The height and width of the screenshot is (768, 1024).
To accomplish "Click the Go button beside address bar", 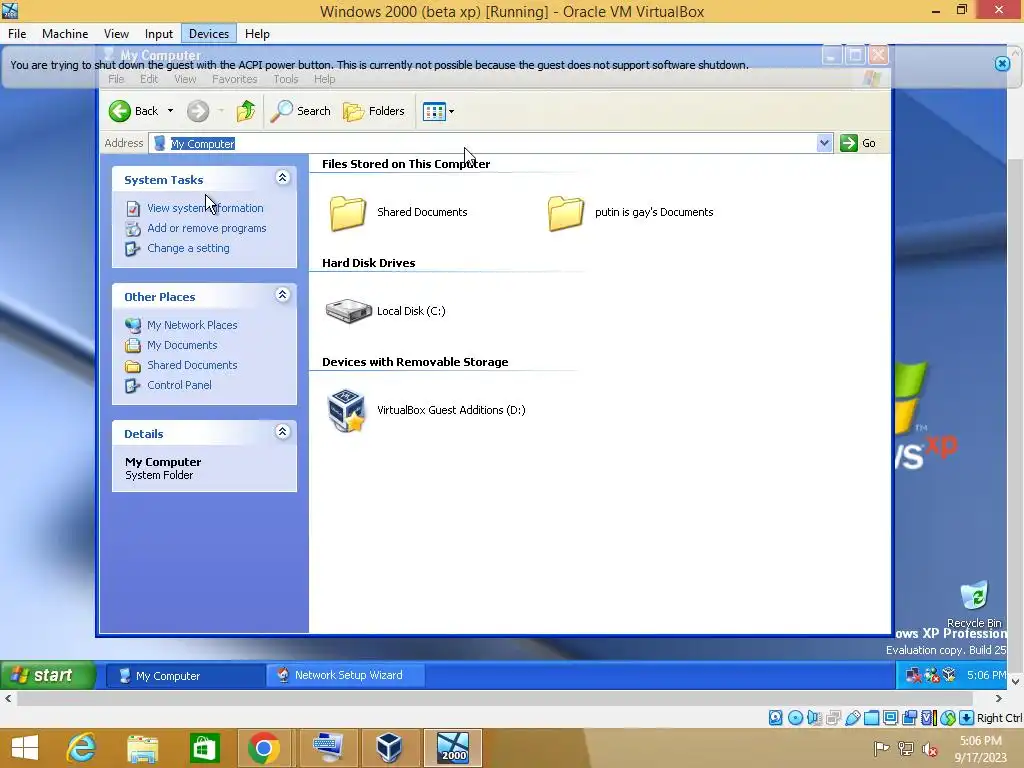I will [x=858, y=143].
